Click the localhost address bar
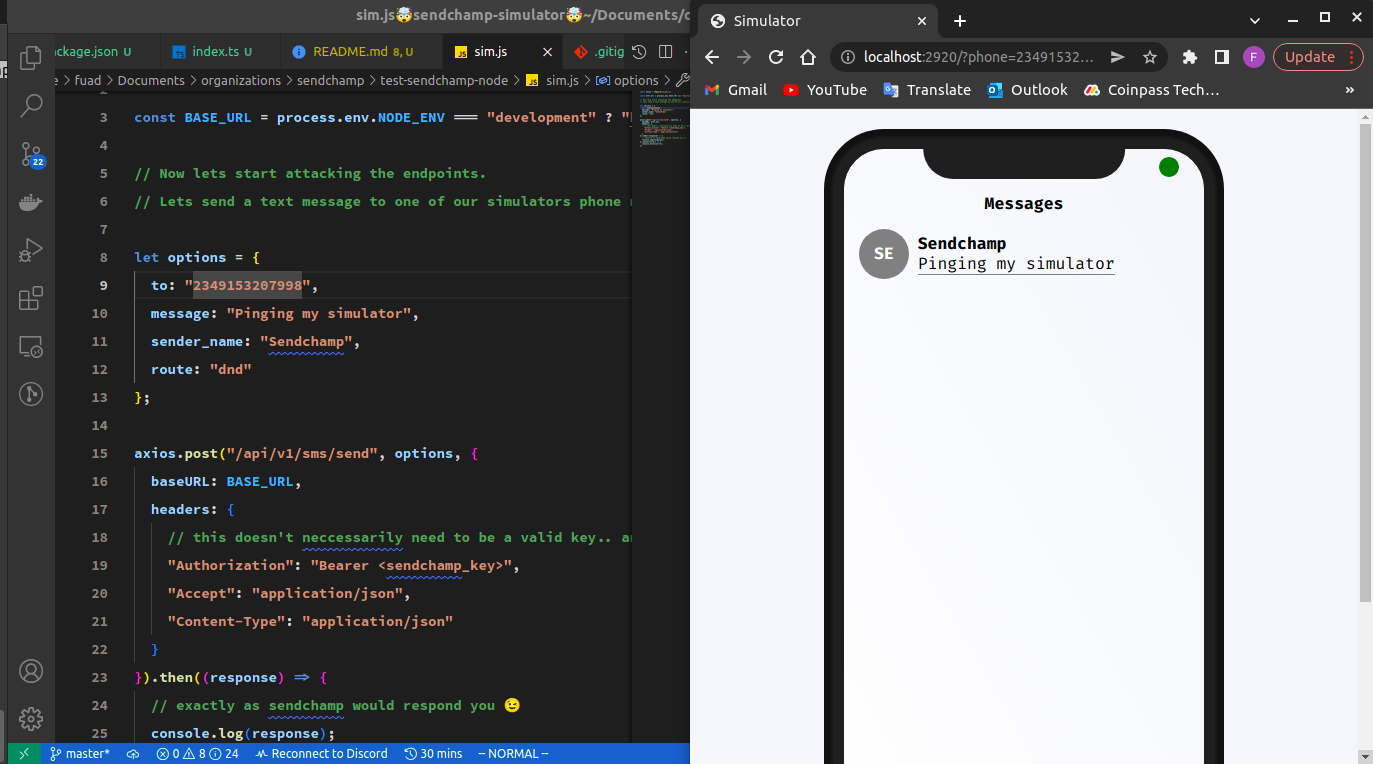The width and height of the screenshot is (1373, 764). pos(979,57)
